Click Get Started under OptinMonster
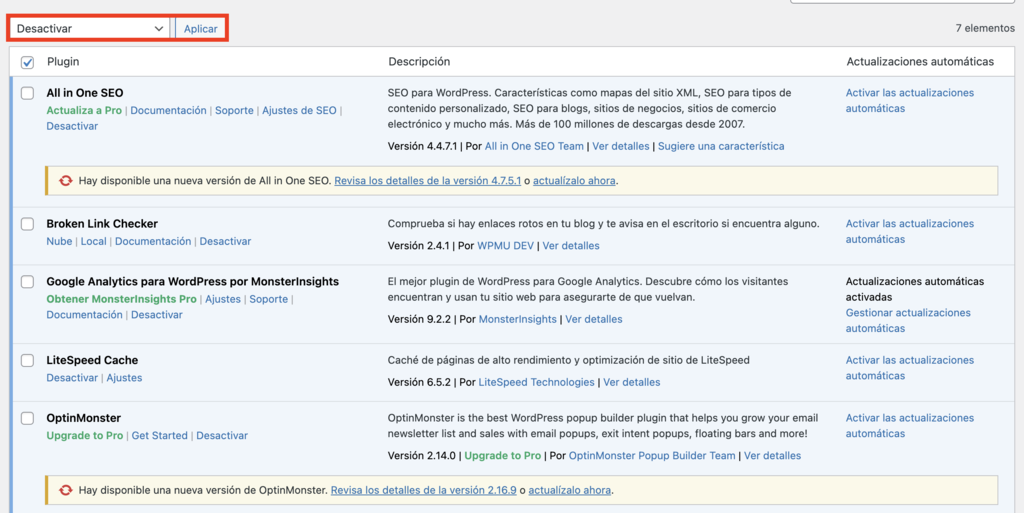The image size is (1024, 513). point(159,435)
